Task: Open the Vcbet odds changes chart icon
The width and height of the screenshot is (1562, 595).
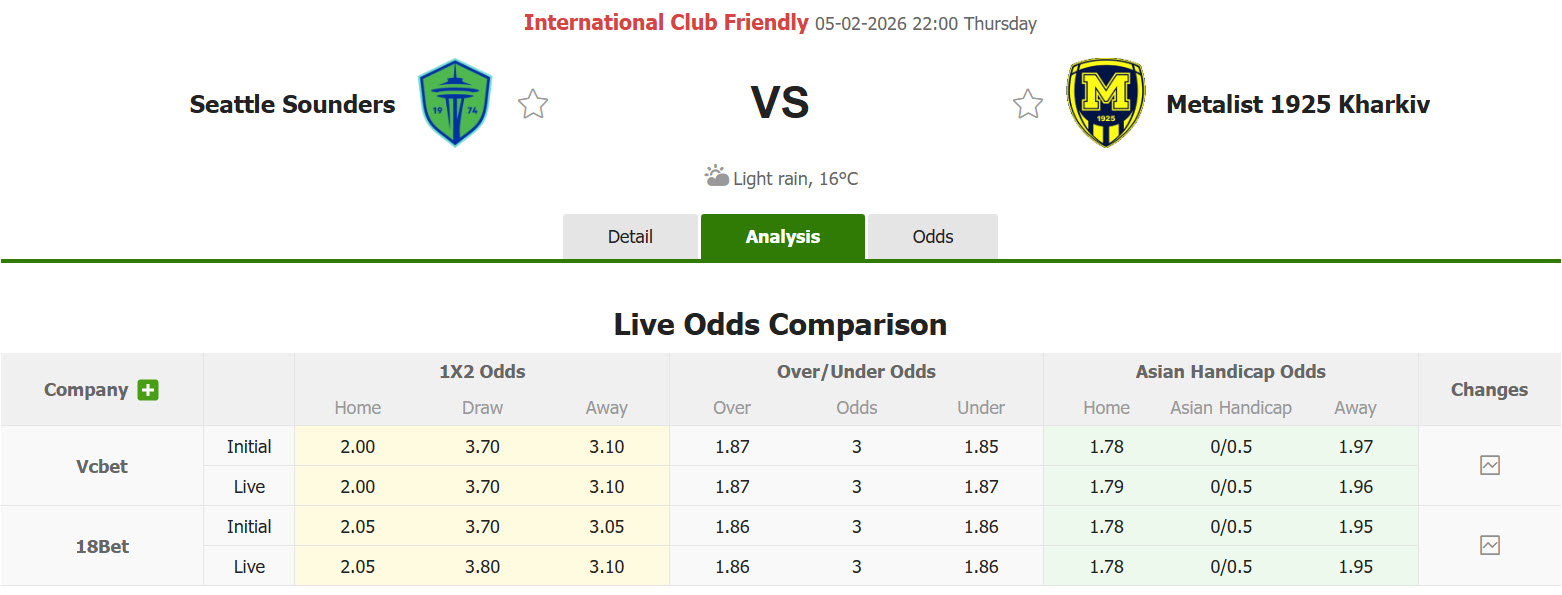Action: coord(1489,465)
